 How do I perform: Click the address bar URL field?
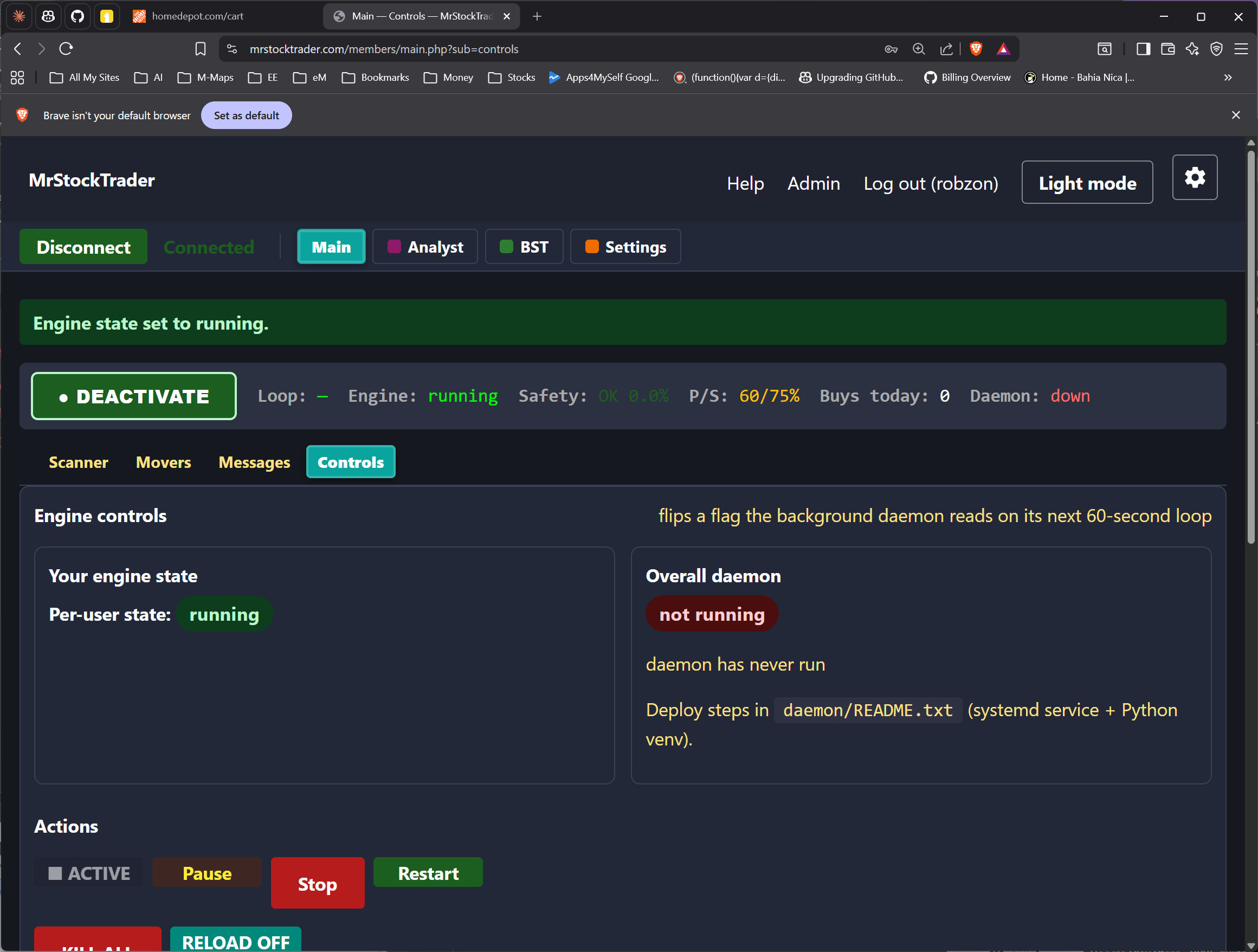tap(557, 49)
